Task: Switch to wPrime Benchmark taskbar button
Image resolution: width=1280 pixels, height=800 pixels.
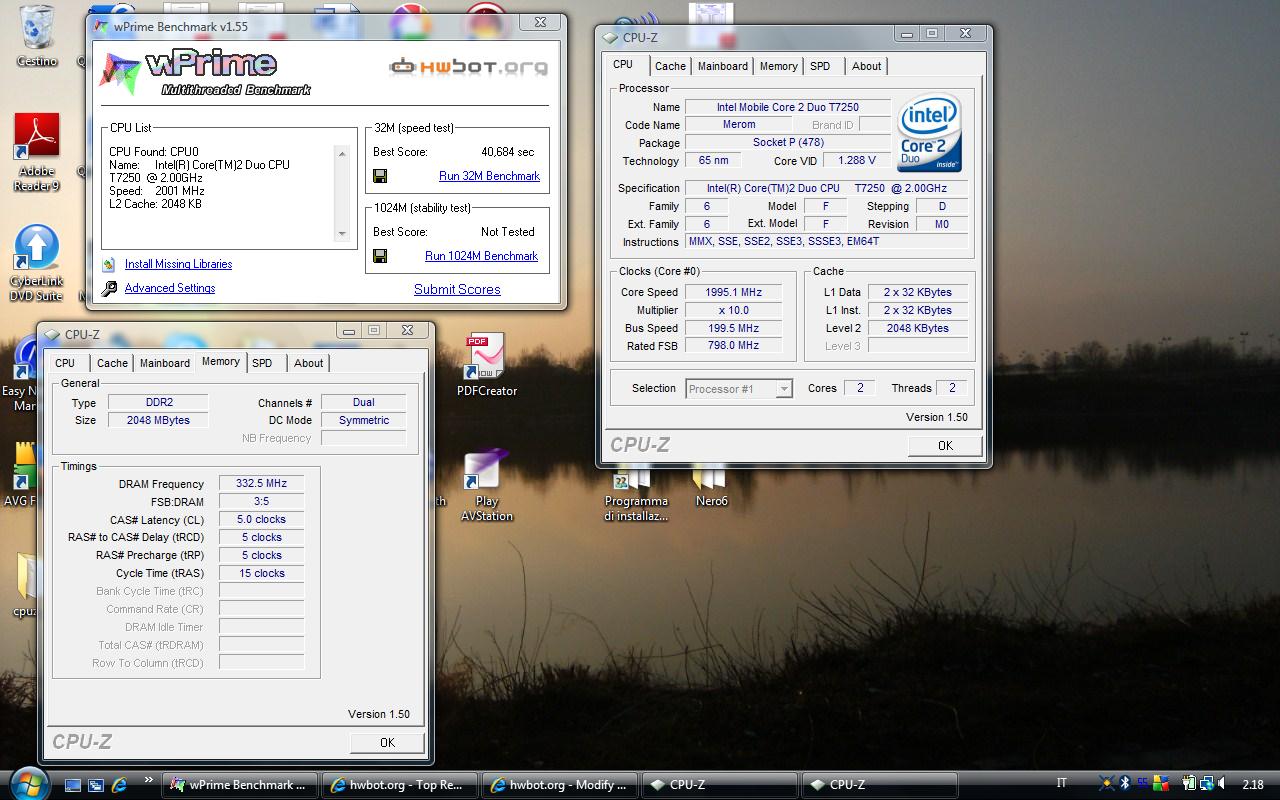Action: pyautogui.click(x=240, y=785)
